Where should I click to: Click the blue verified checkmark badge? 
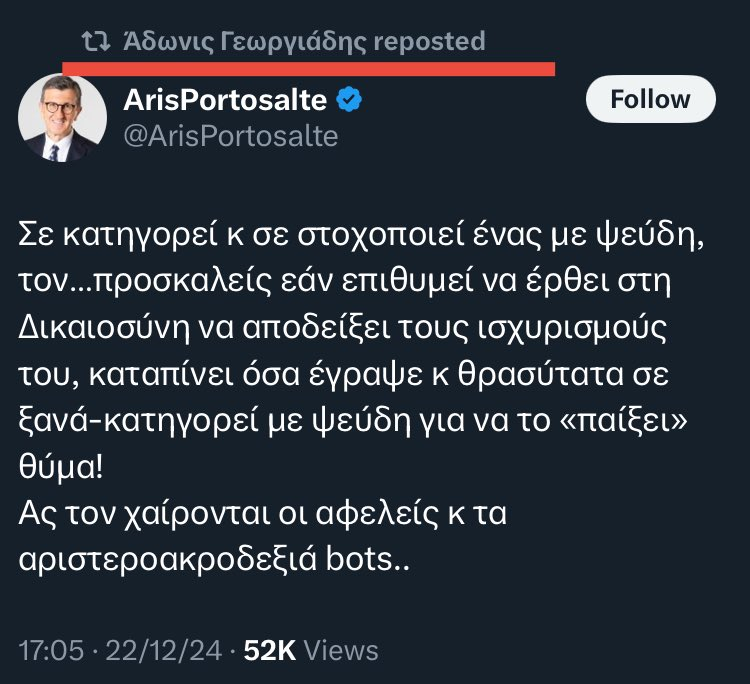pyautogui.click(x=348, y=100)
